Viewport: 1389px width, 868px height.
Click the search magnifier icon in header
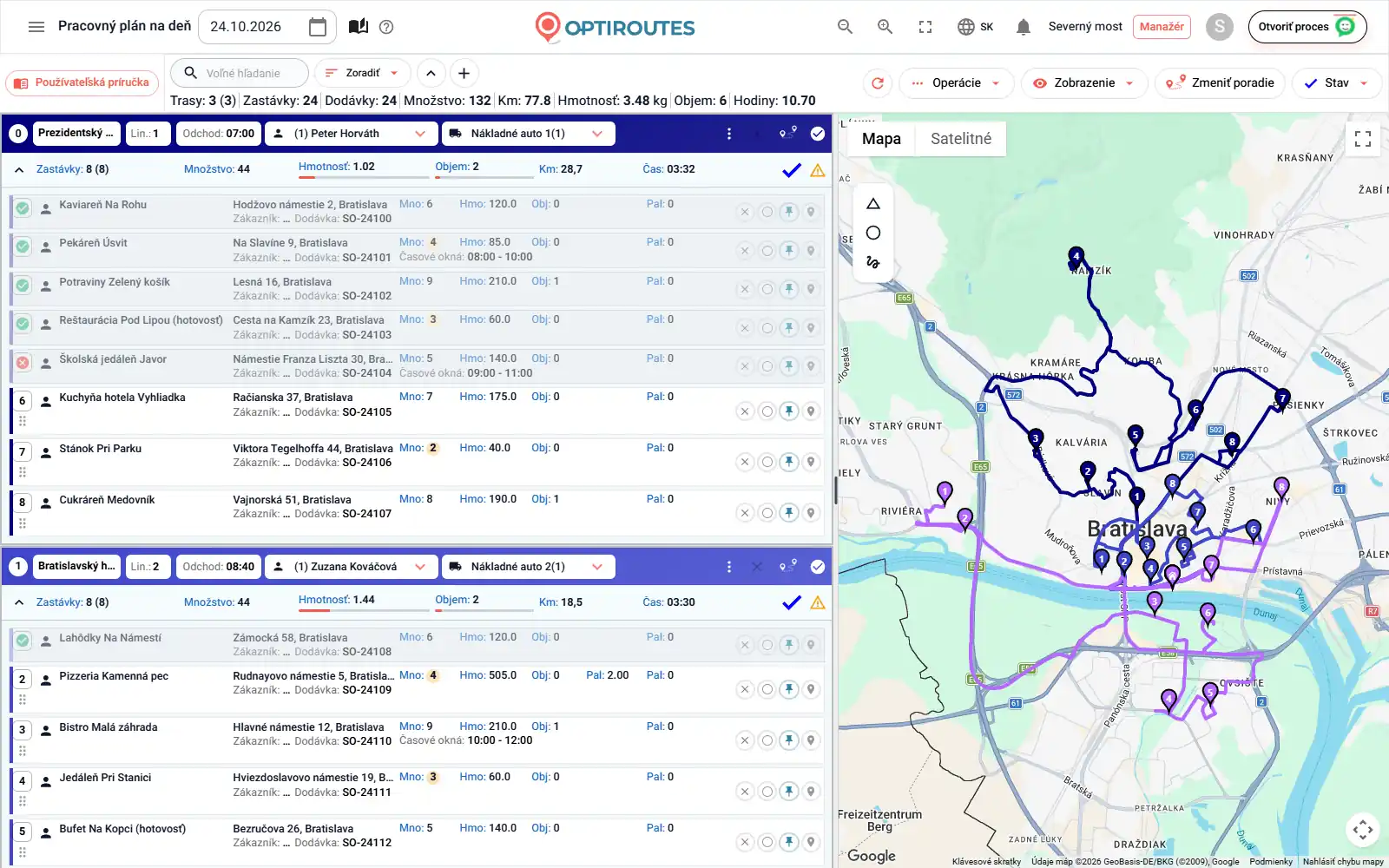click(845, 27)
